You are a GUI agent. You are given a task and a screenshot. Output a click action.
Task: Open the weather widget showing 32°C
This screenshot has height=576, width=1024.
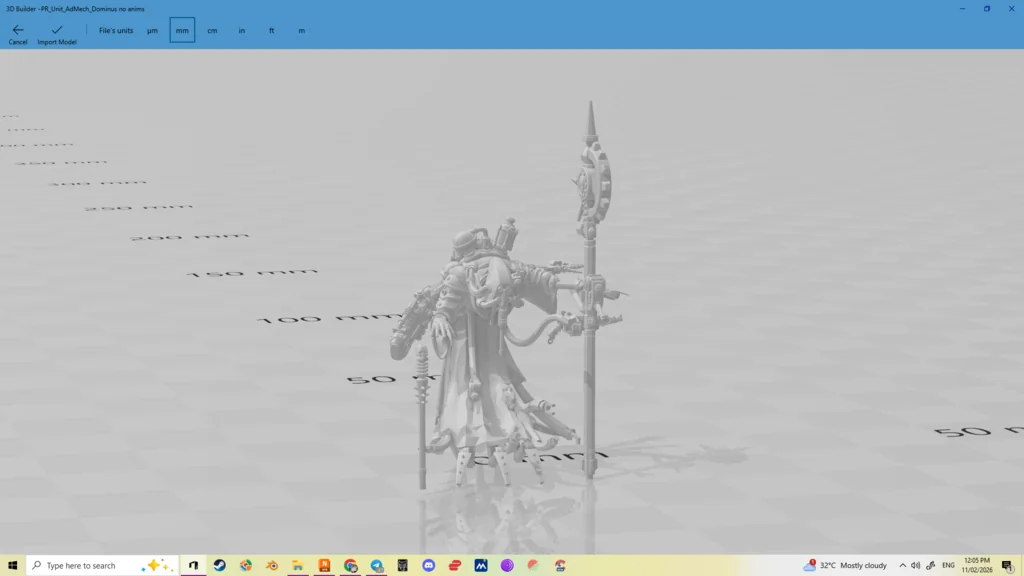coord(845,565)
